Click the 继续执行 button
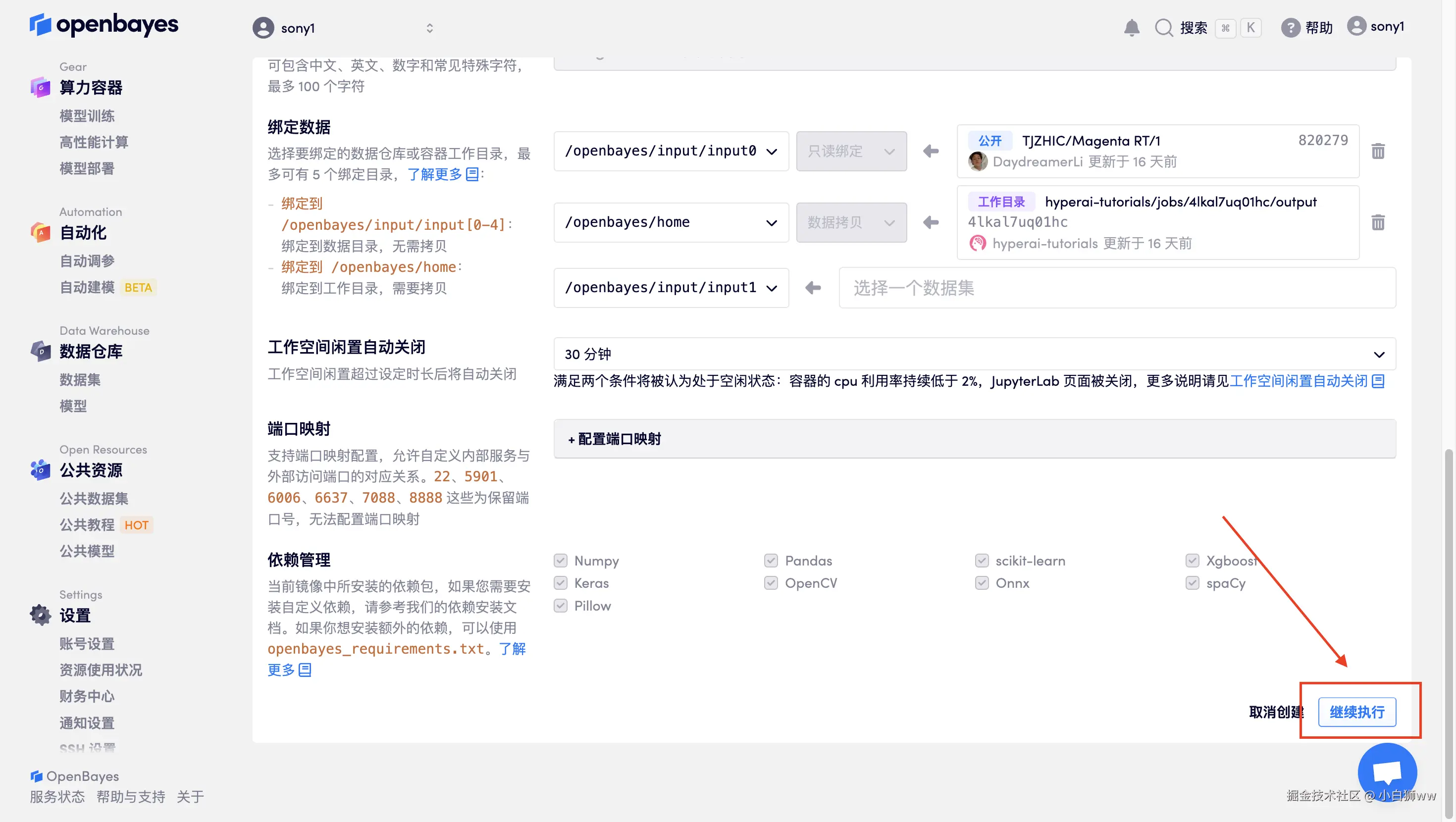The height and width of the screenshot is (822, 1456). (1356, 712)
